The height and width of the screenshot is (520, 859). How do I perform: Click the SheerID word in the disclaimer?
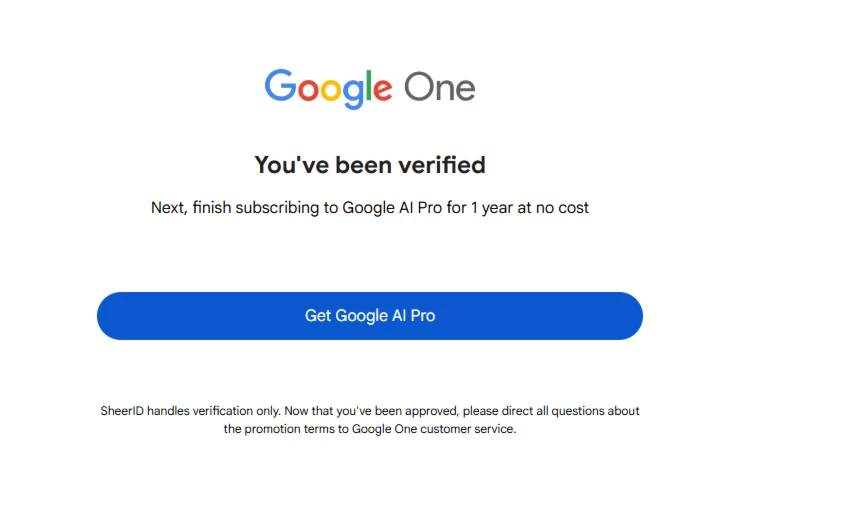pos(122,411)
